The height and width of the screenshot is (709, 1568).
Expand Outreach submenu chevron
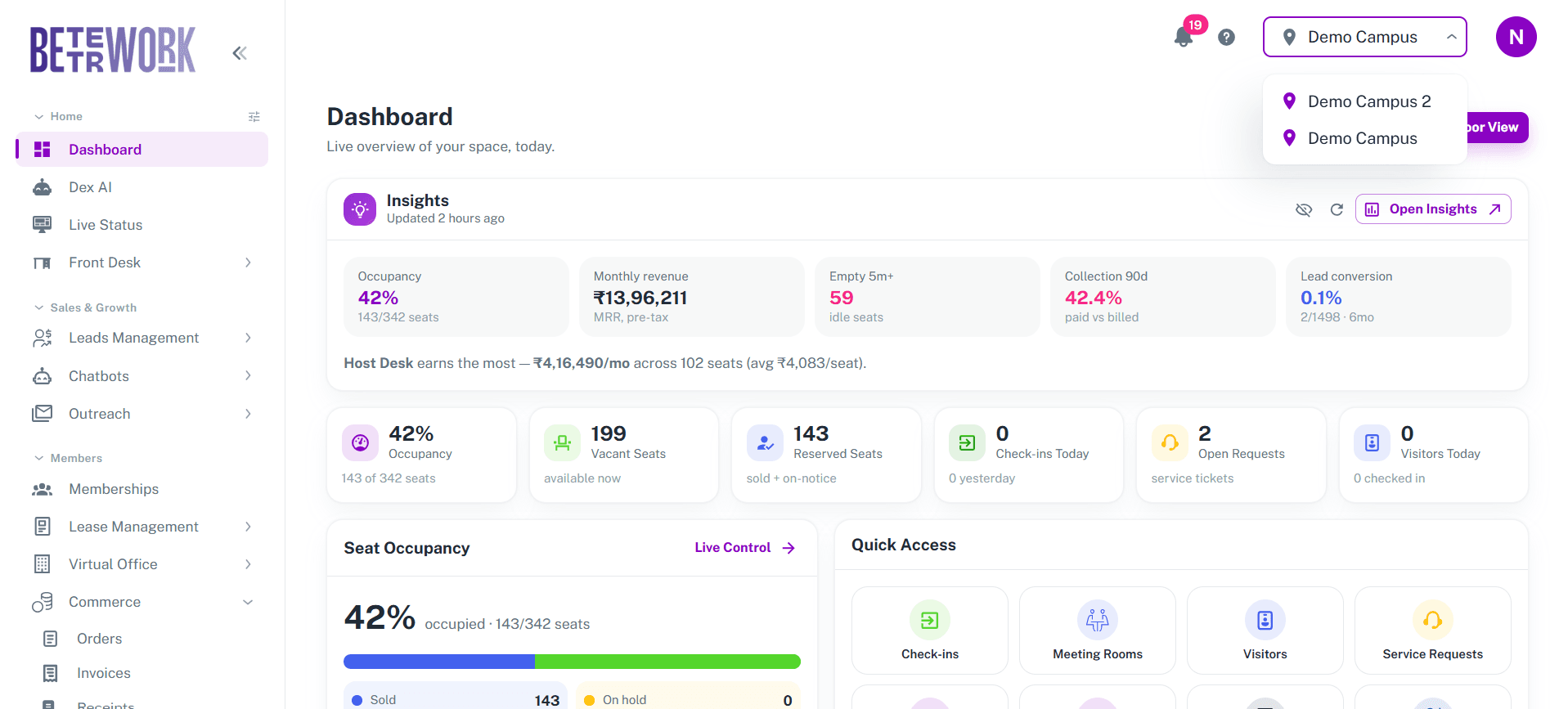tap(248, 414)
